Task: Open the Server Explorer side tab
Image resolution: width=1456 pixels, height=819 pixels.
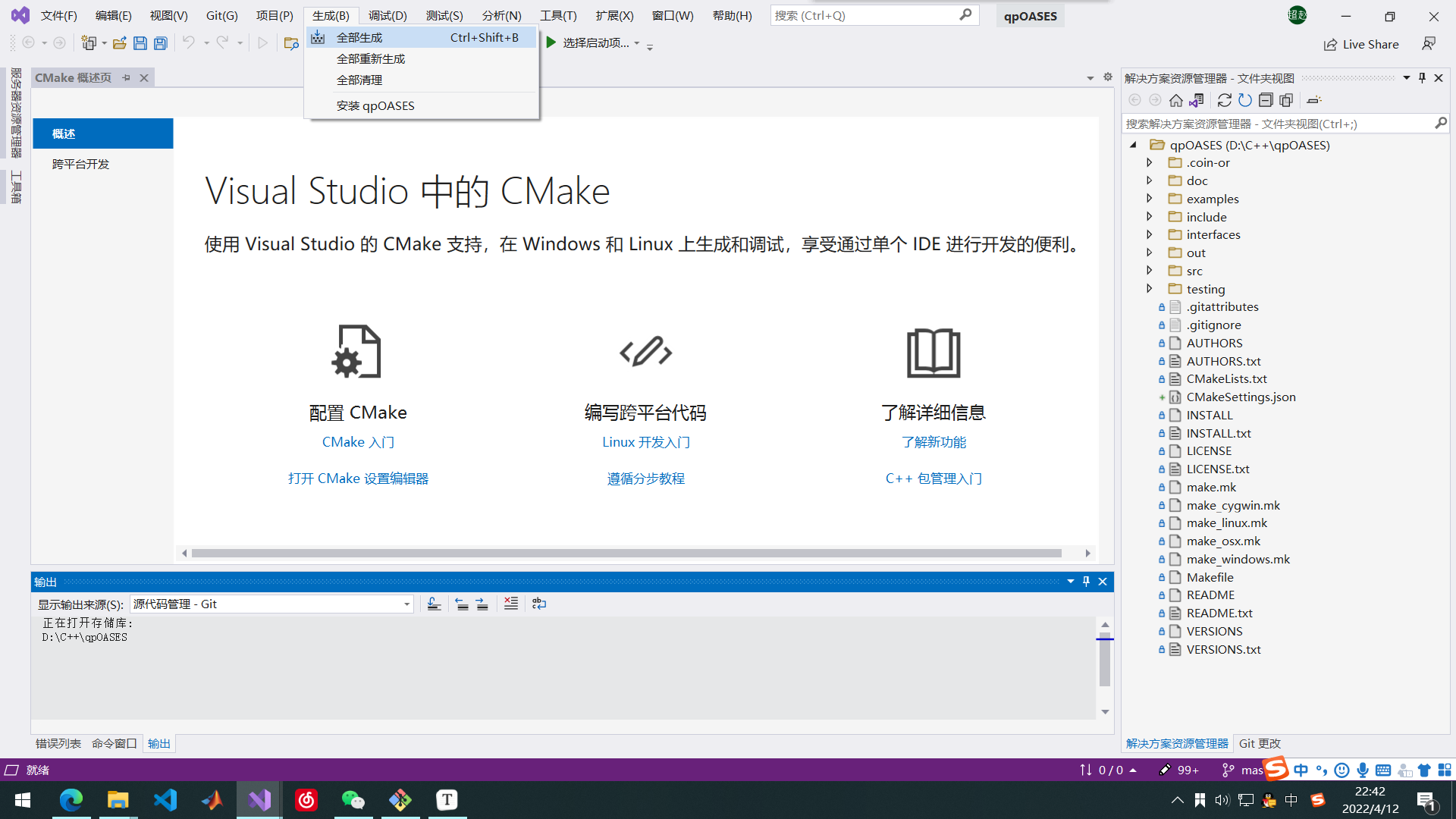Action: point(16,112)
